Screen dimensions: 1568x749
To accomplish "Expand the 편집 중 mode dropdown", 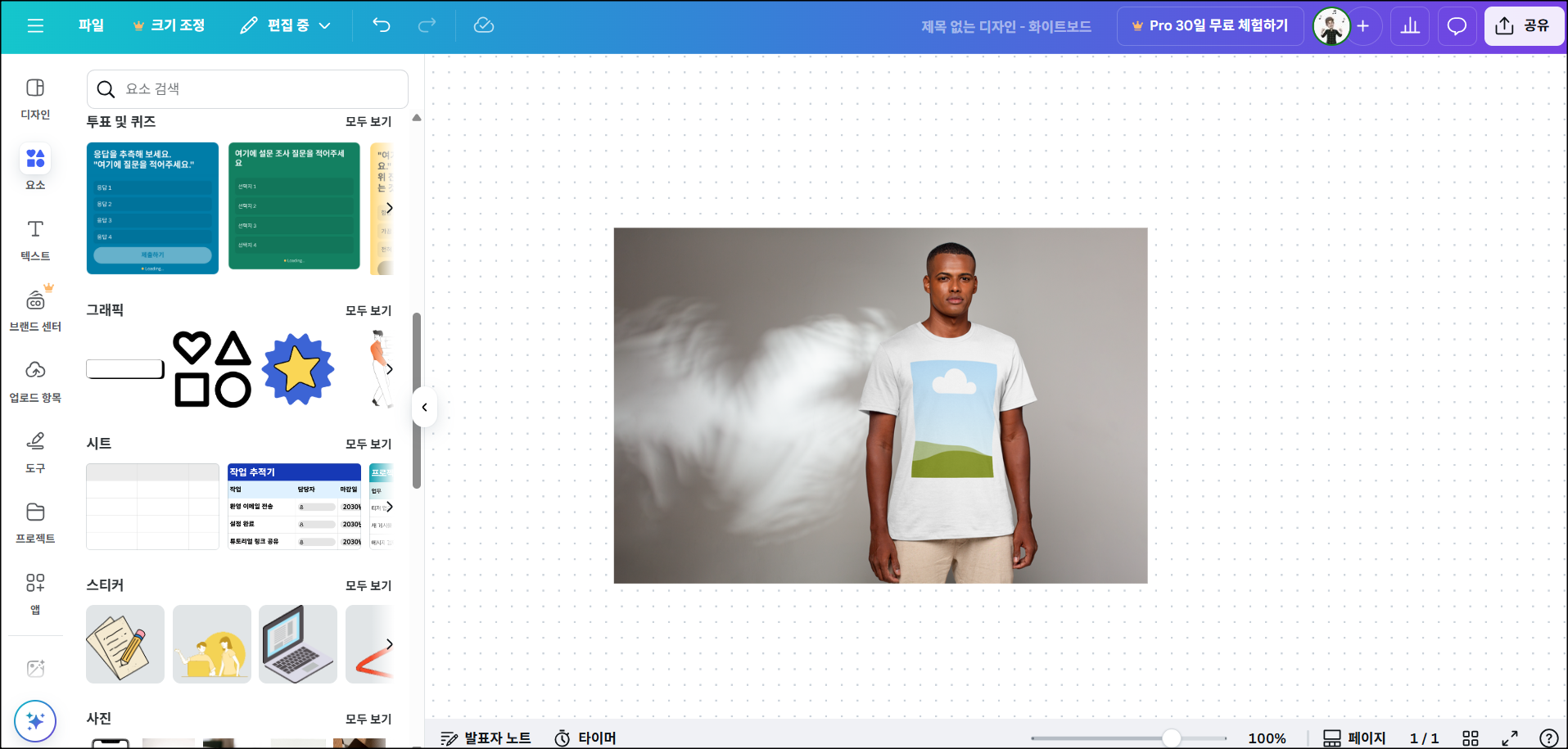I will 286,25.
